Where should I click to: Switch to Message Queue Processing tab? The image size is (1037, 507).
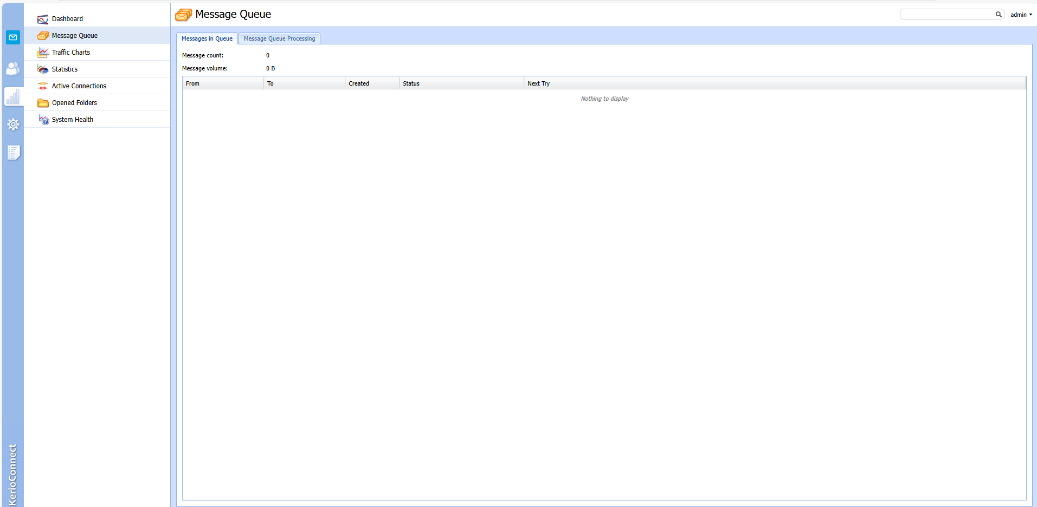point(279,39)
